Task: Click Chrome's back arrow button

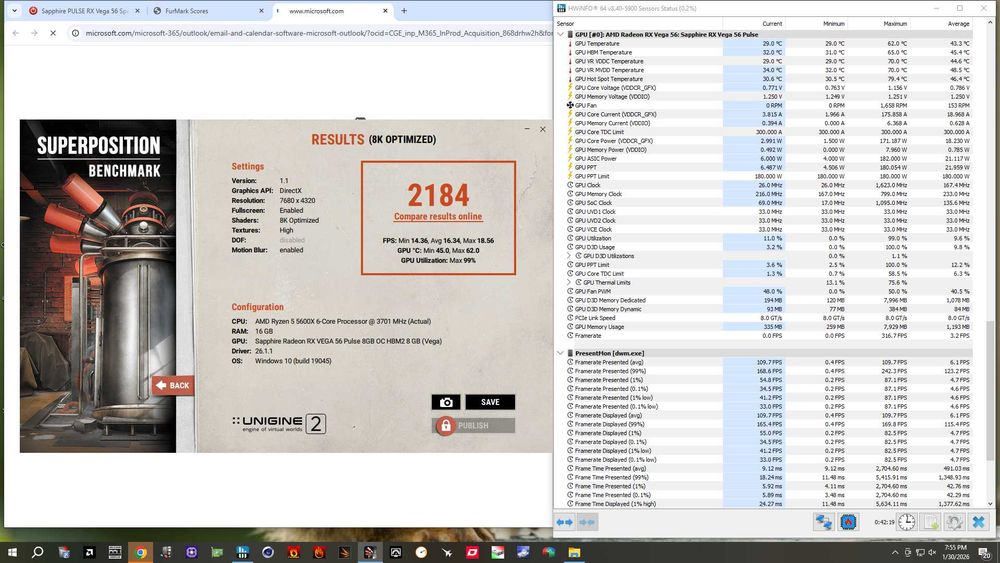Action: pyautogui.click(x=16, y=33)
